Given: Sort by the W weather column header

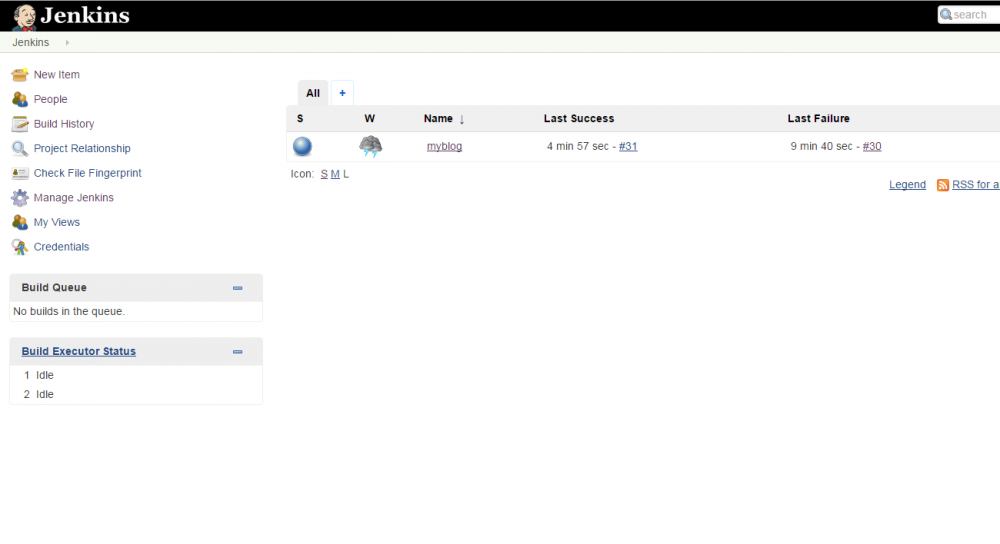Looking at the screenshot, I should click(x=369, y=119).
